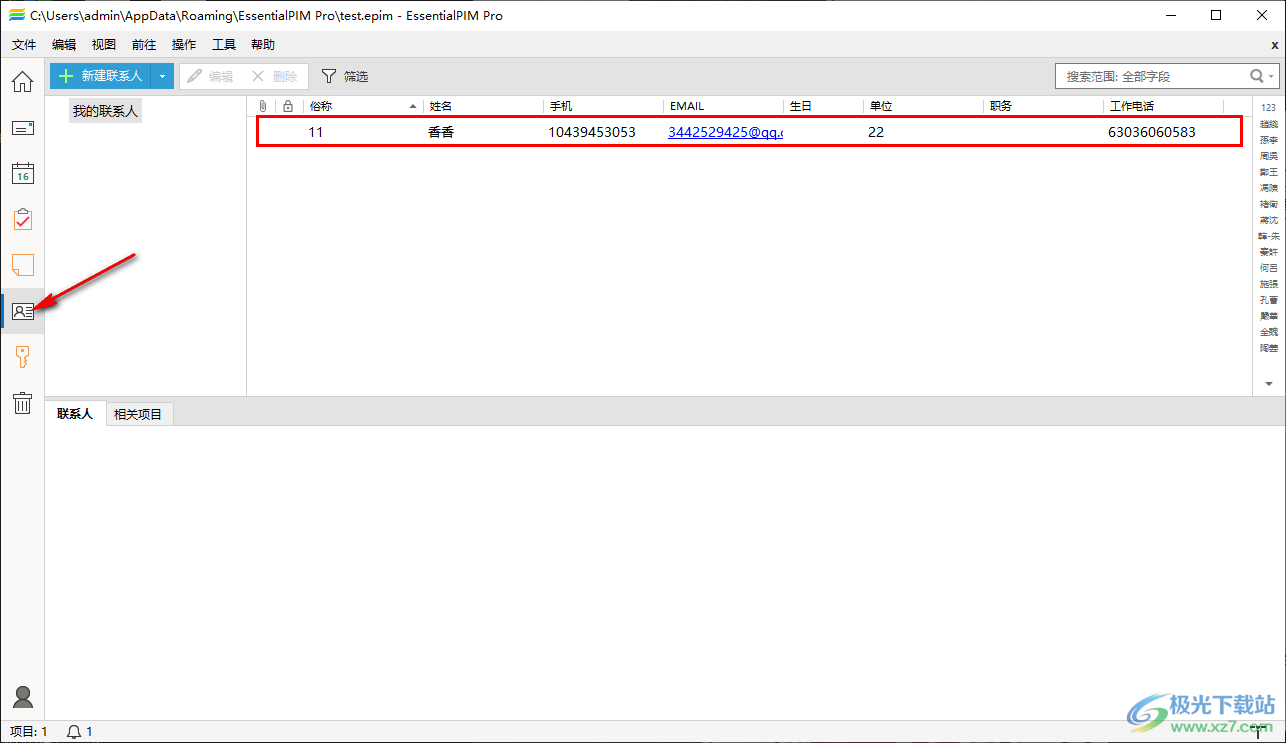Click the company cell 22
This screenshot has width=1286, height=743.
tap(876, 132)
